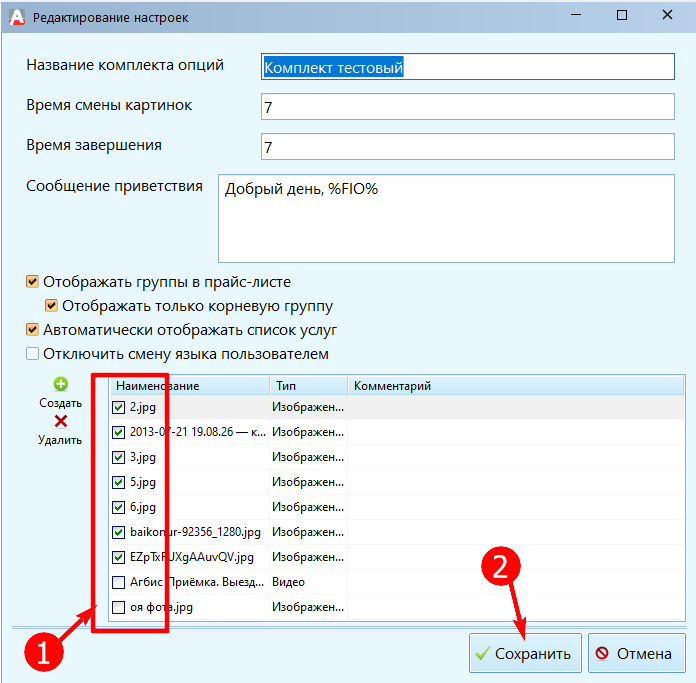Click Изображен... type cell of оя фото.jpg row
Viewport: 696px width, 683px height.
click(308, 607)
